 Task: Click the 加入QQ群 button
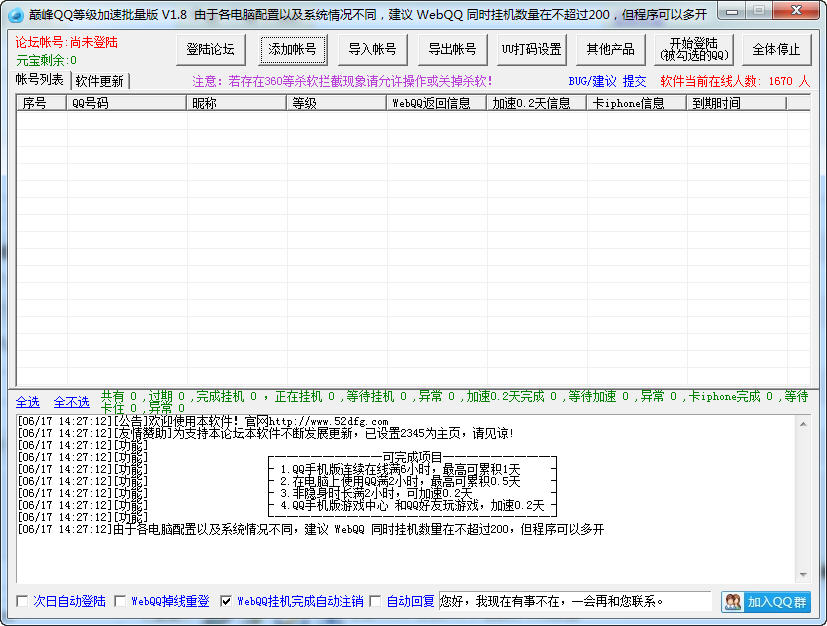(766, 602)
